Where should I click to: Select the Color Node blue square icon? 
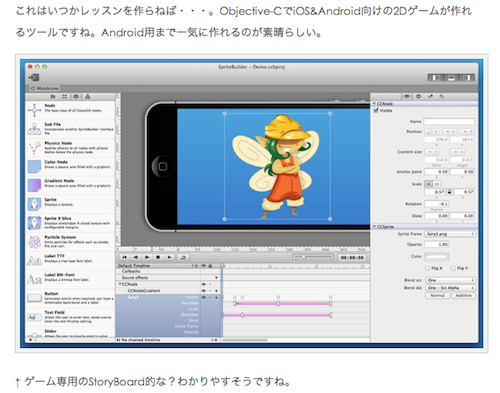click(x=34, y=166)
